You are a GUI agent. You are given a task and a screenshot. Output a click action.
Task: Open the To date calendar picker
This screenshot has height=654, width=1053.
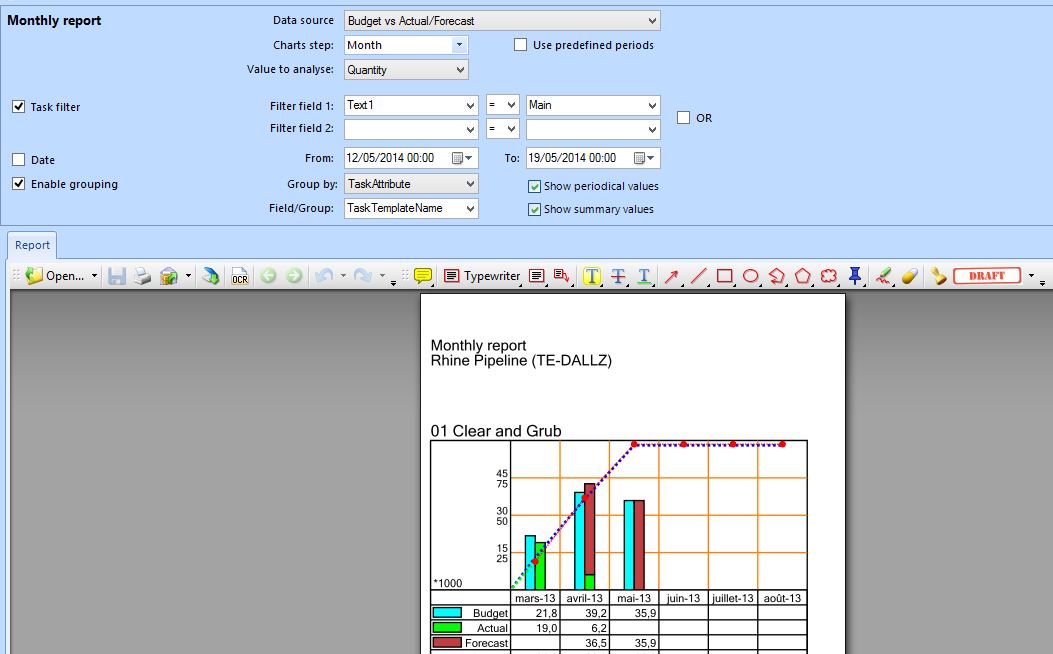(x=645, y=158)
